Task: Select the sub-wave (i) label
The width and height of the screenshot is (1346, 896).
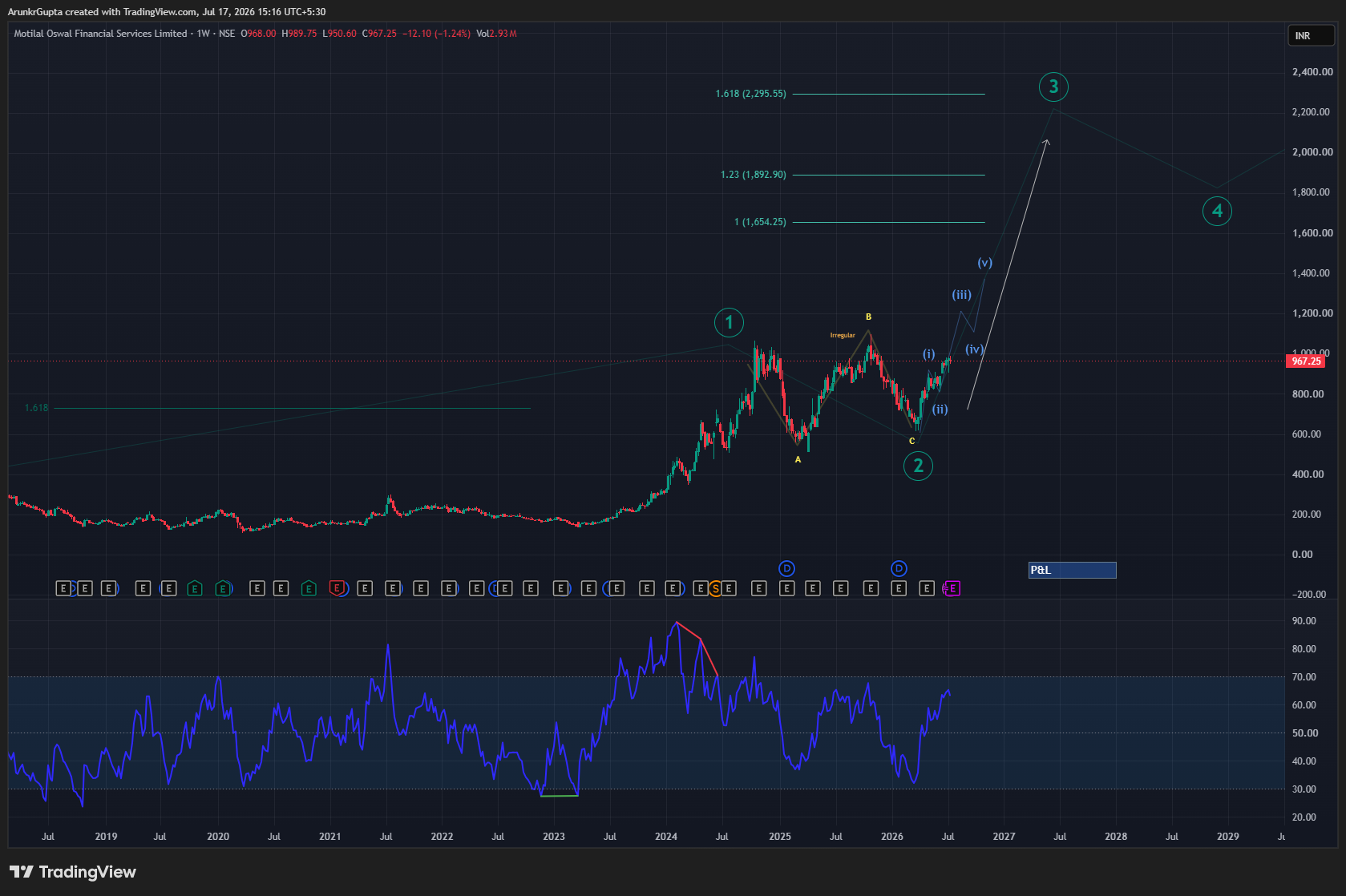Action: click(928, 353)
